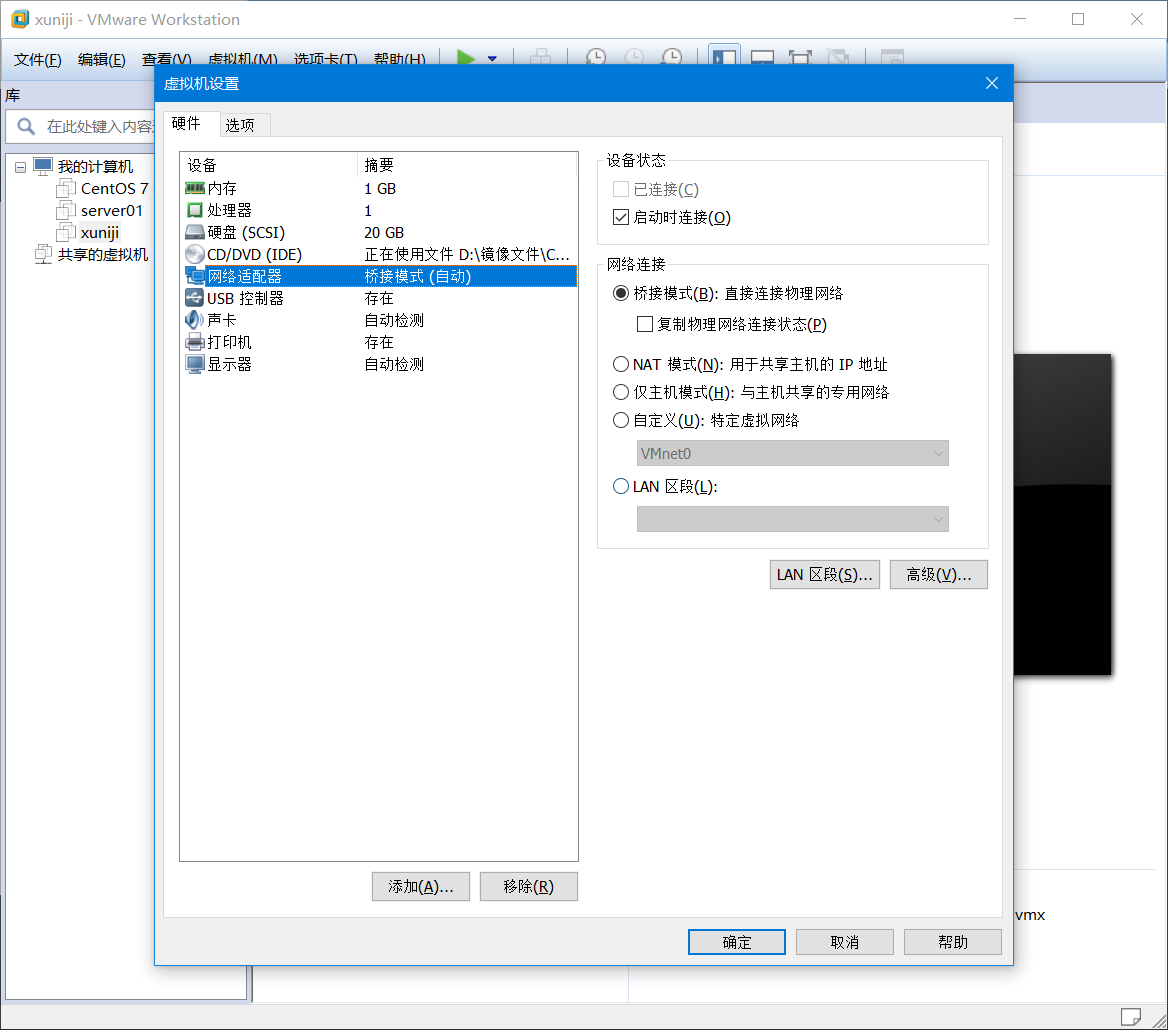This screenshot has width=1168, height=1030.
Task: Select the hard disk (硬盘 SCSI) icon
Action: click(x=194, y=232)
